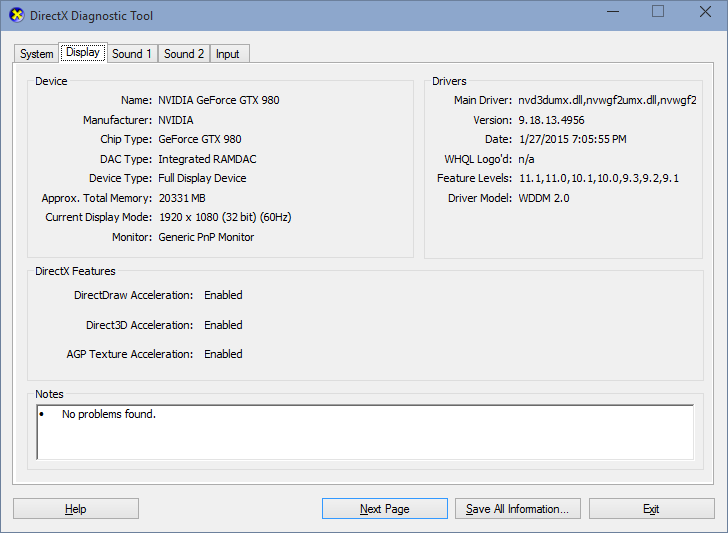Click DirectDraw Acceleration Enabled status

tap(223, 295)
